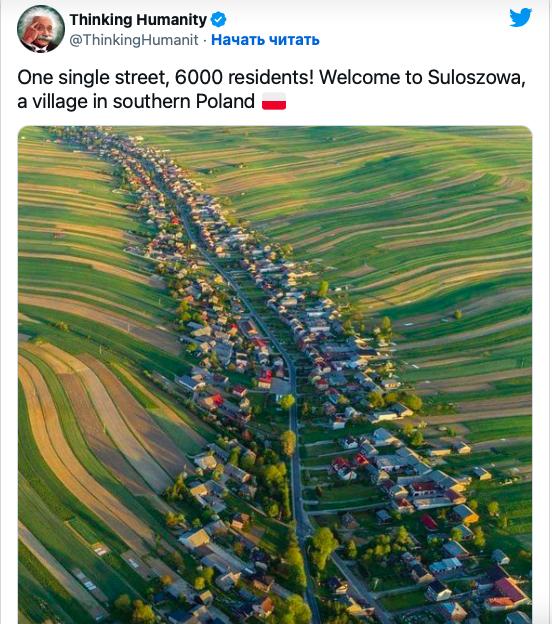This screenshot has height=624, width=552.
Task: Click the word Suloszowa in tweet
Action: 474,77
